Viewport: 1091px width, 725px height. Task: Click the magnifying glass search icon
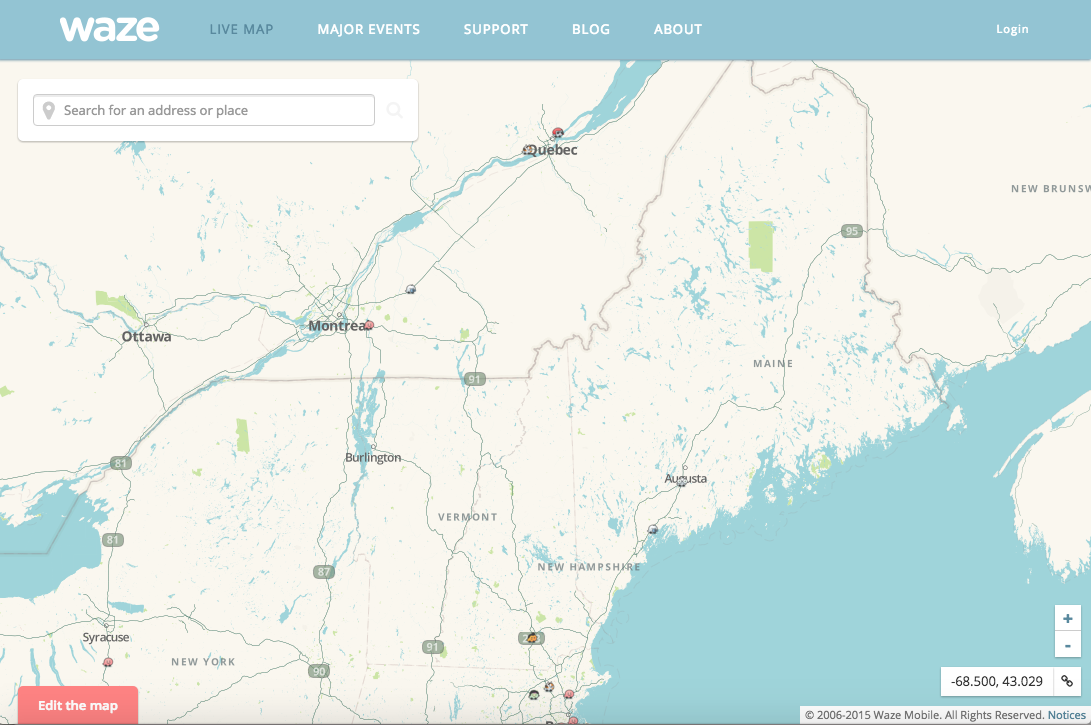pos(395,110)
